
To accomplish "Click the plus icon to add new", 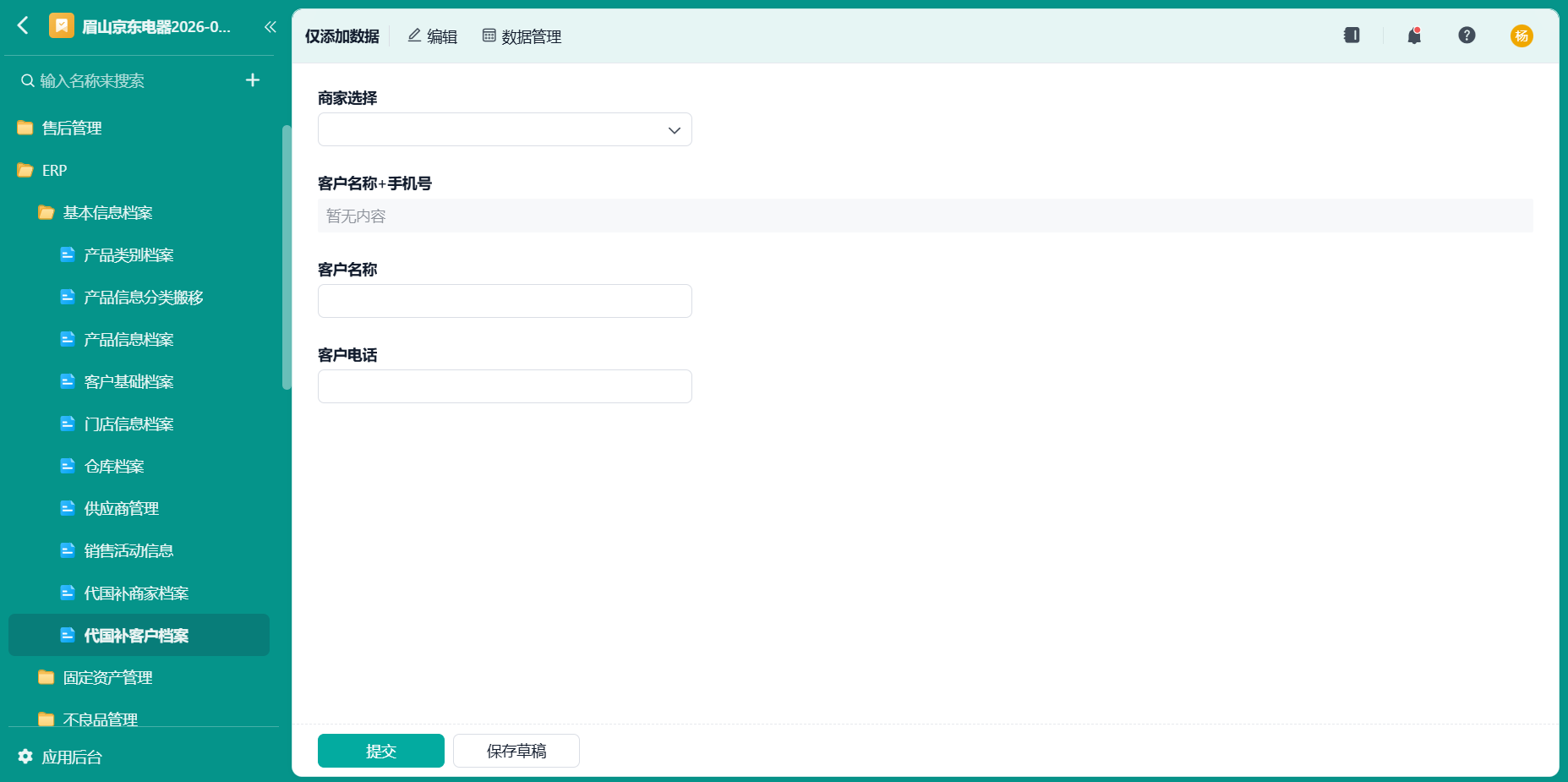I will click(253, 80).
